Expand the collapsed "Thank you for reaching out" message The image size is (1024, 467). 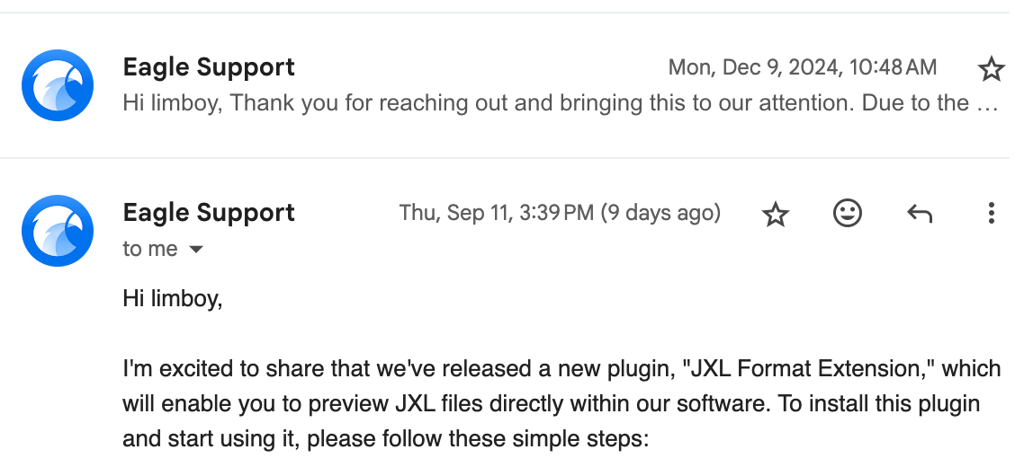click(540, 103)
